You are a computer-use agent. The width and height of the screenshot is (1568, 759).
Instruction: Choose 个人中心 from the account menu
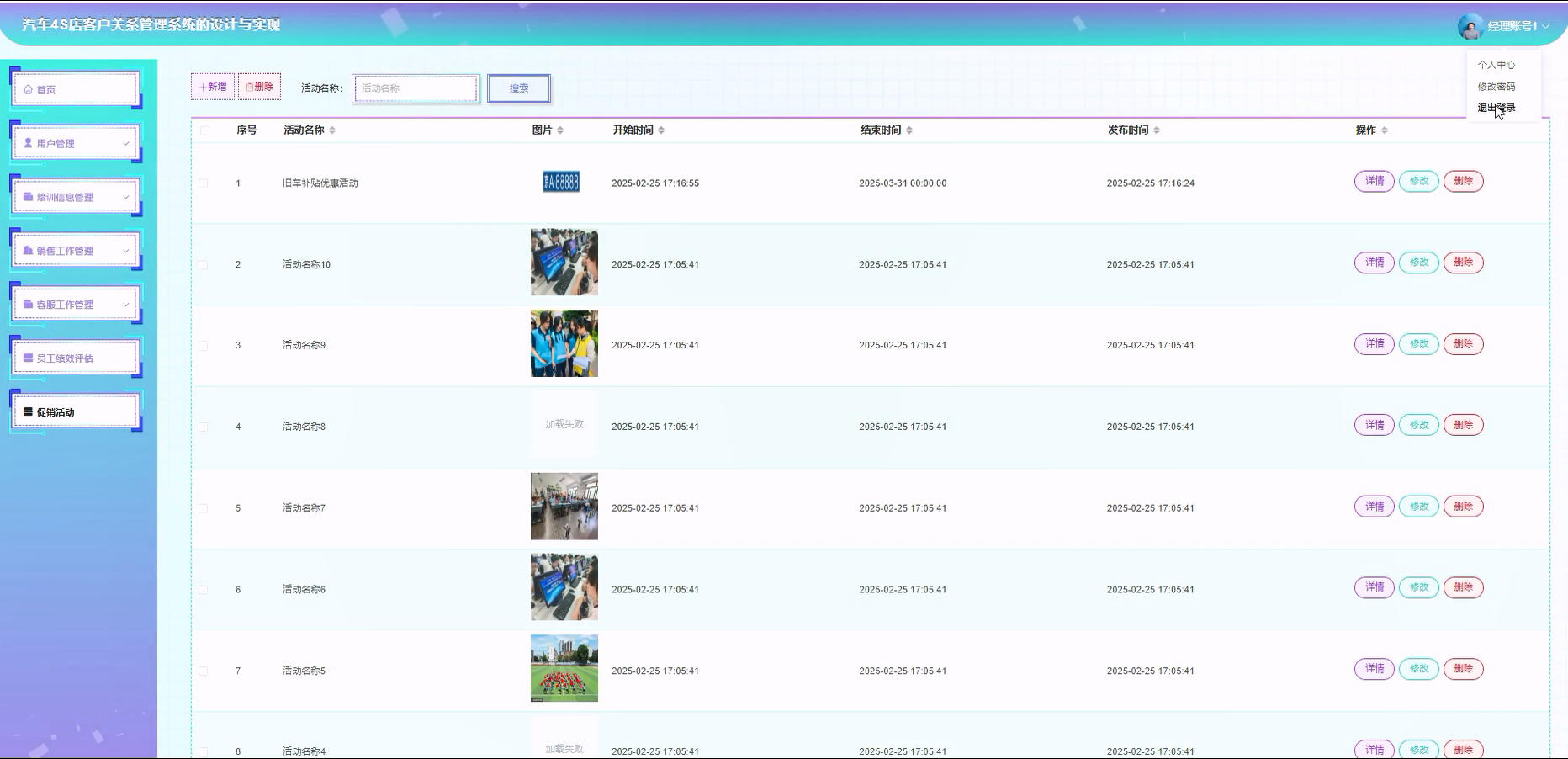coord(1496,65)
